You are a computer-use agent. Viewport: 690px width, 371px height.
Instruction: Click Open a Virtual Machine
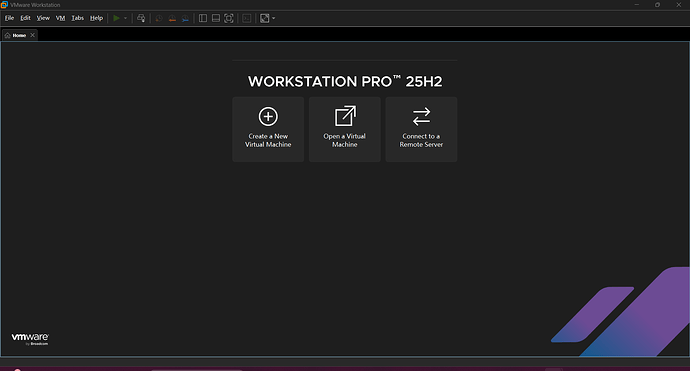(x=345, y=129)
